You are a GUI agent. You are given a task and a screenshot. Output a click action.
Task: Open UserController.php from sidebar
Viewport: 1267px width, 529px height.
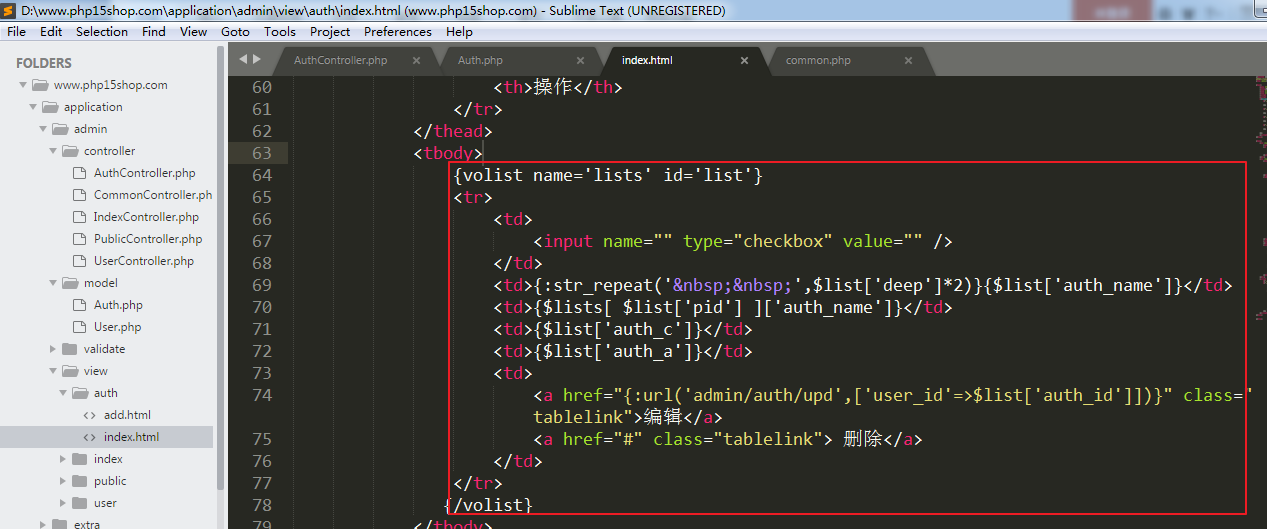(143, 261)
